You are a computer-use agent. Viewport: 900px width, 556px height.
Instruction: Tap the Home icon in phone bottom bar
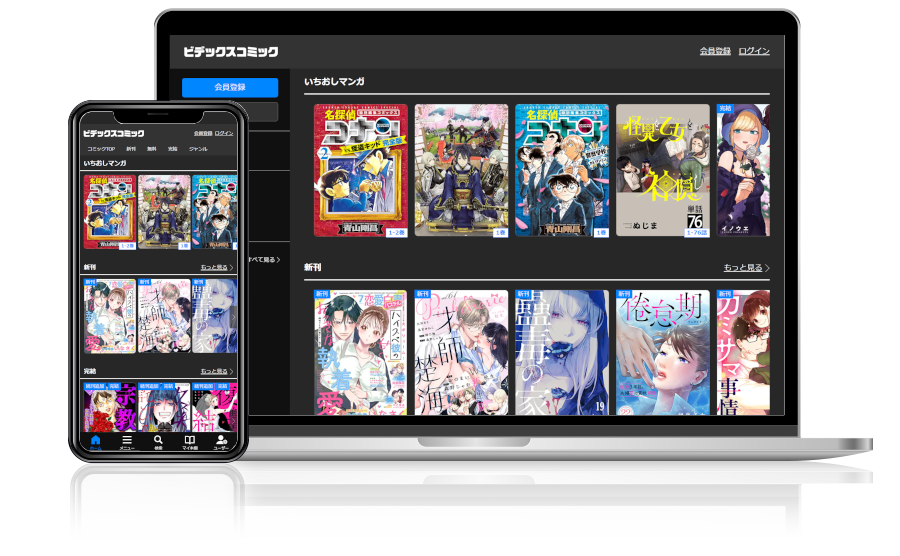coord(95,440)
